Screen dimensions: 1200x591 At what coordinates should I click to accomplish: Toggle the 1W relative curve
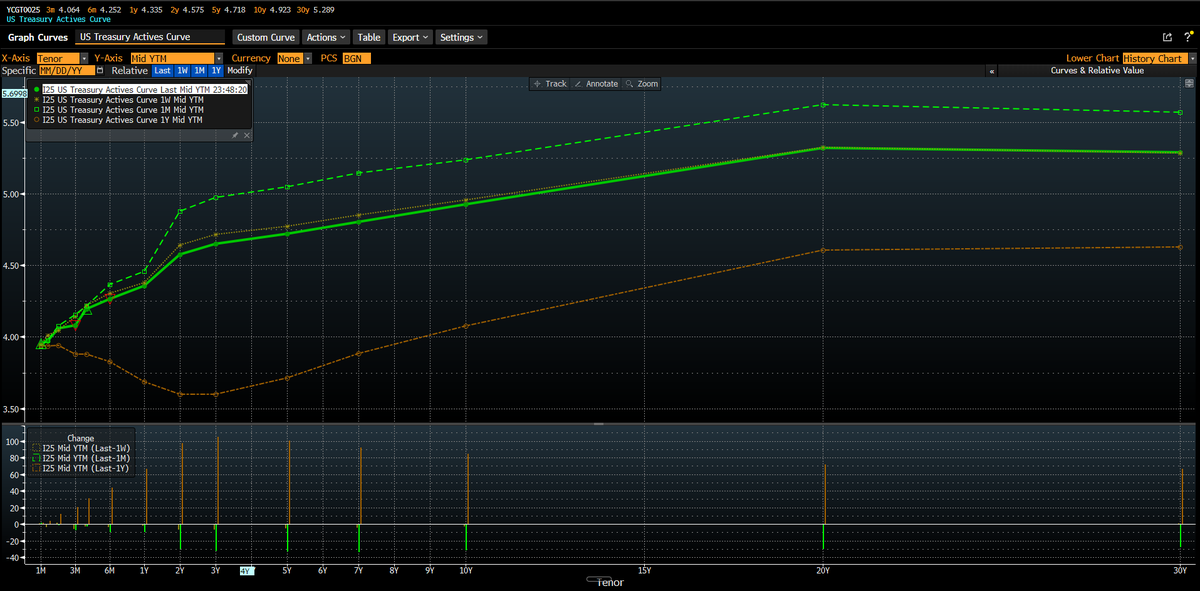[x=183, y=71]
